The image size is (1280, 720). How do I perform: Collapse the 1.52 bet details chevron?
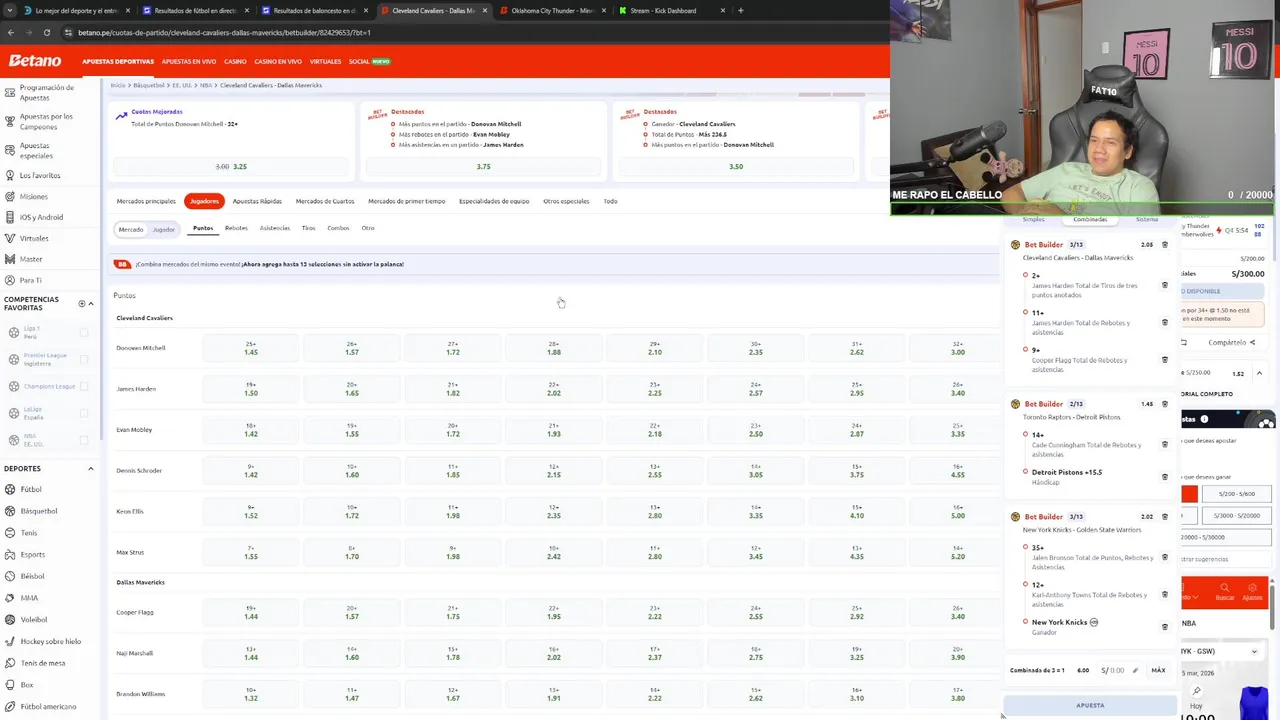pyautogui.click(x=1259, y=373)
